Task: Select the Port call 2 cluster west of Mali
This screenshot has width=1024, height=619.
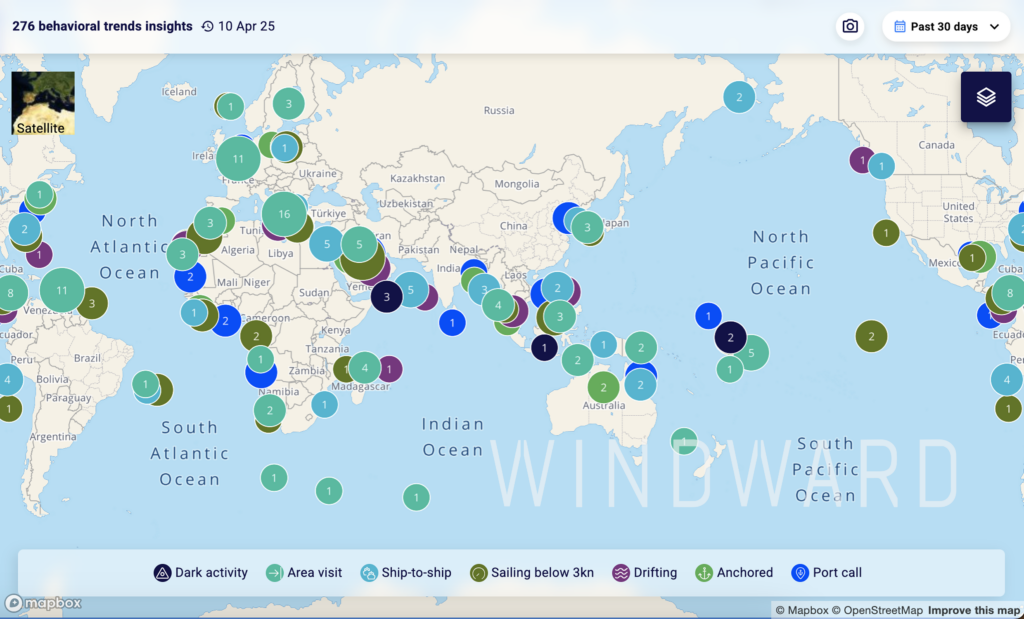Action: pyautogui.click(x=190, y=276)
